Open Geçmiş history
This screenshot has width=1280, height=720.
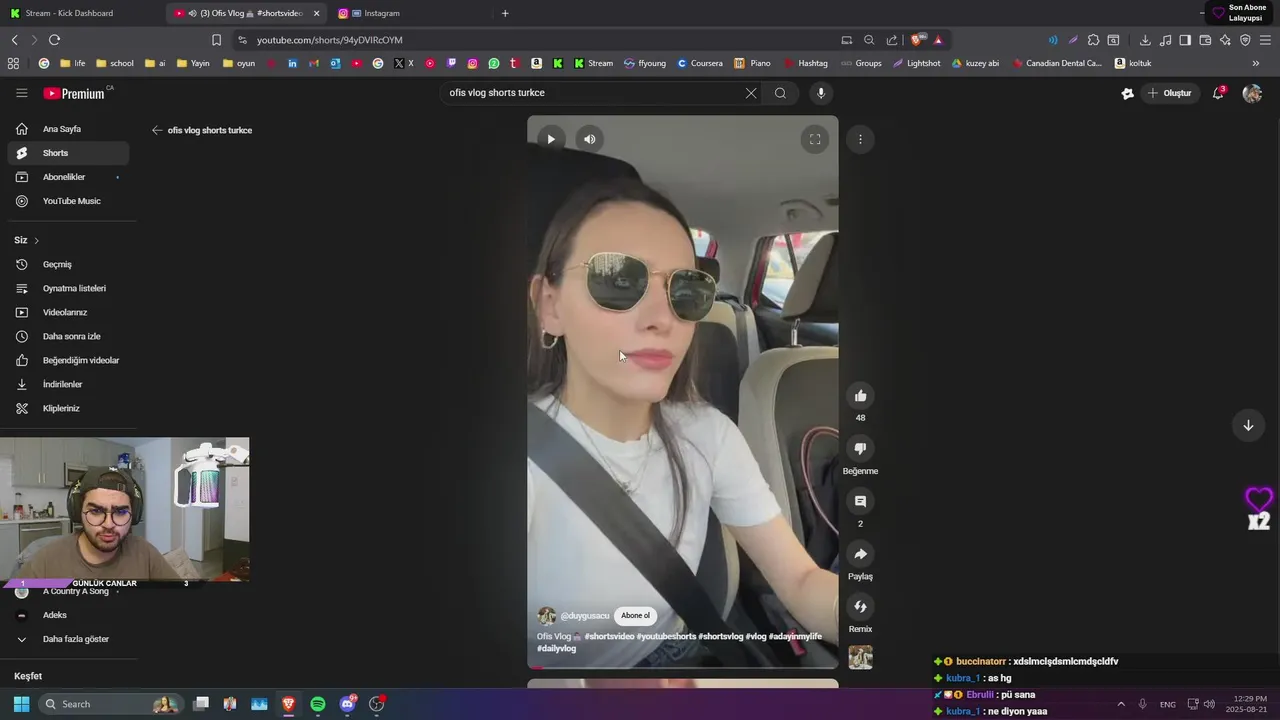pos(68,264)
